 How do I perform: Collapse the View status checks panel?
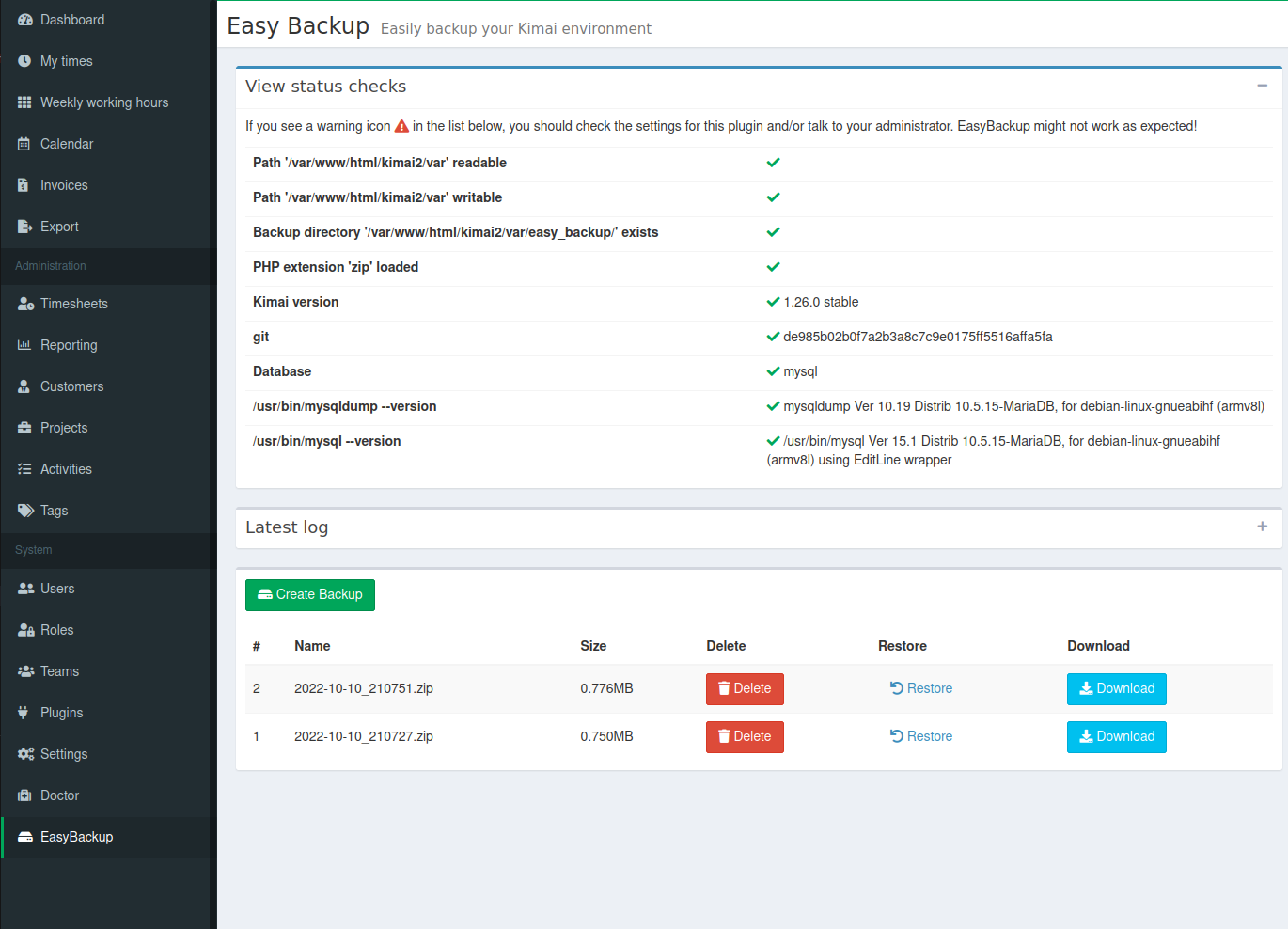coord(1262,86)
